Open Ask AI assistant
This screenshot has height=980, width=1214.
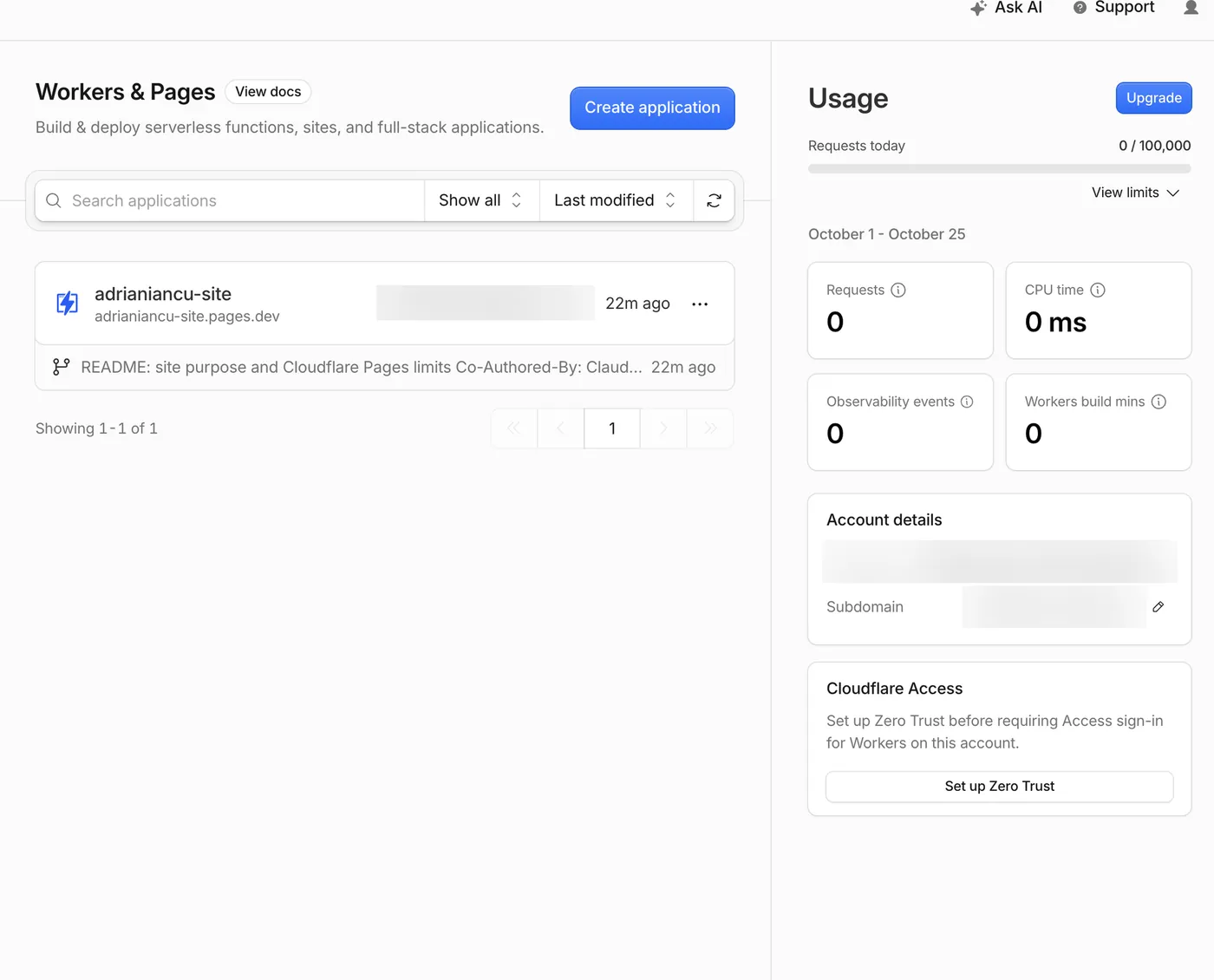[x=1006, y=8]
